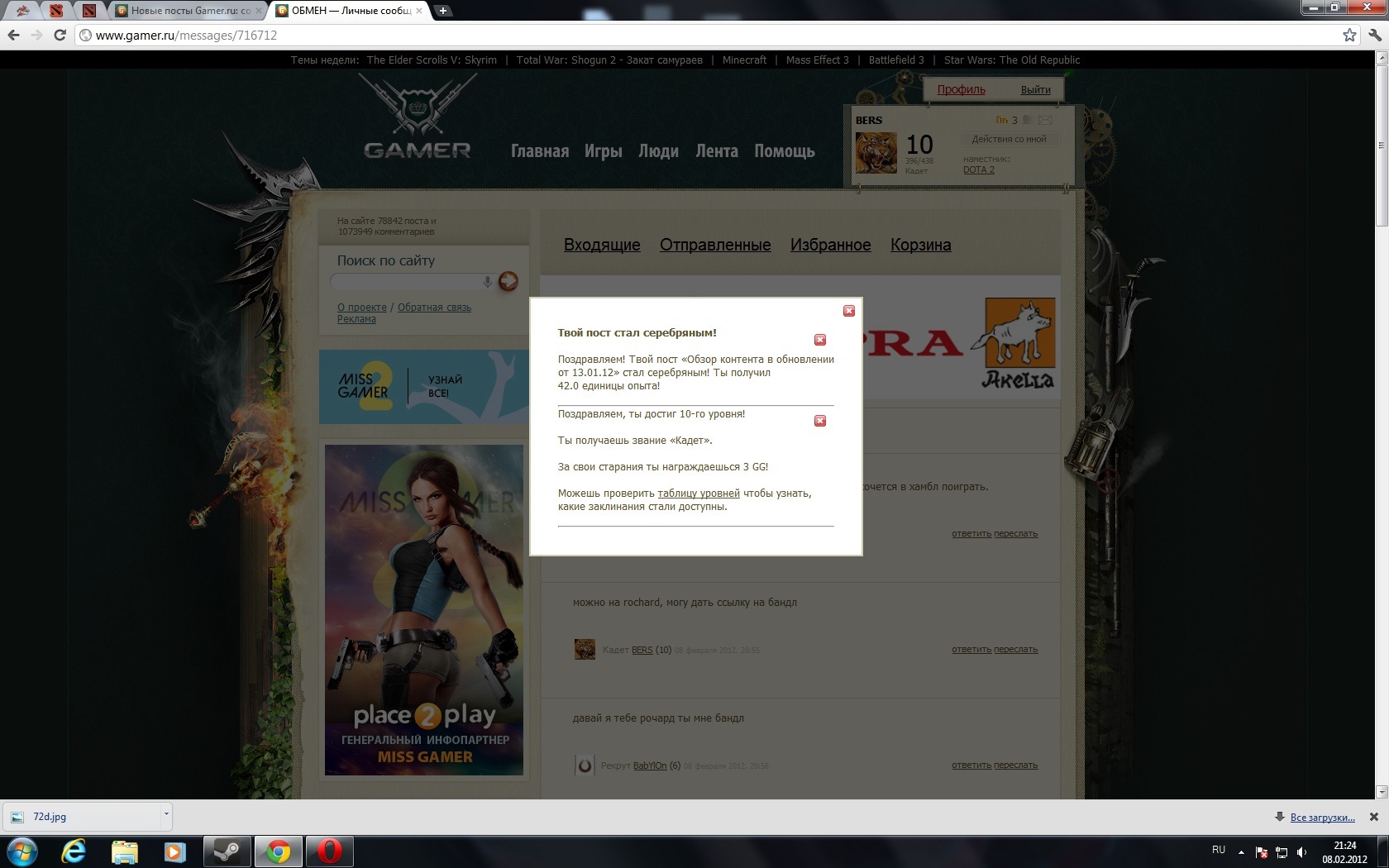Click the GAMER site logo
The width and height of the screenshot is (1389, 868).
(418, 117)
